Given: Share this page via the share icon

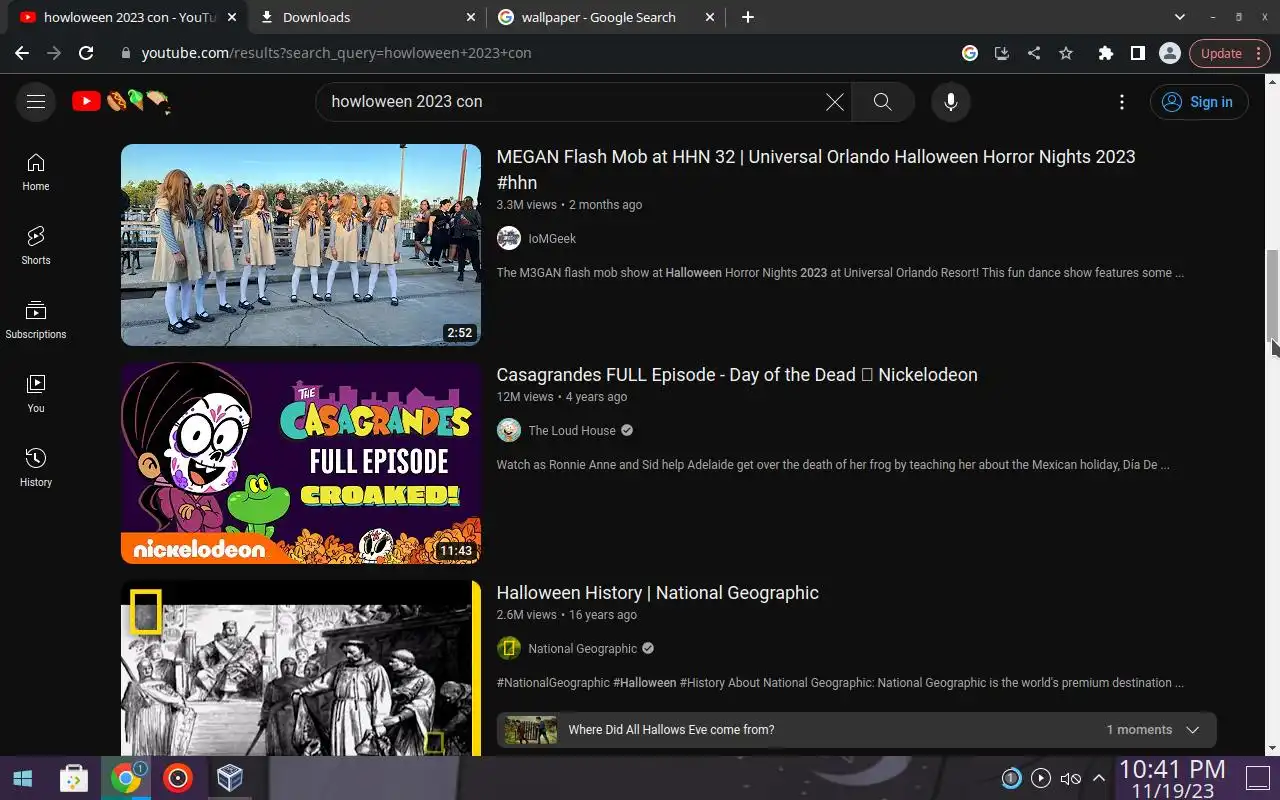Looking at the screenshot, I should 1034,53.
